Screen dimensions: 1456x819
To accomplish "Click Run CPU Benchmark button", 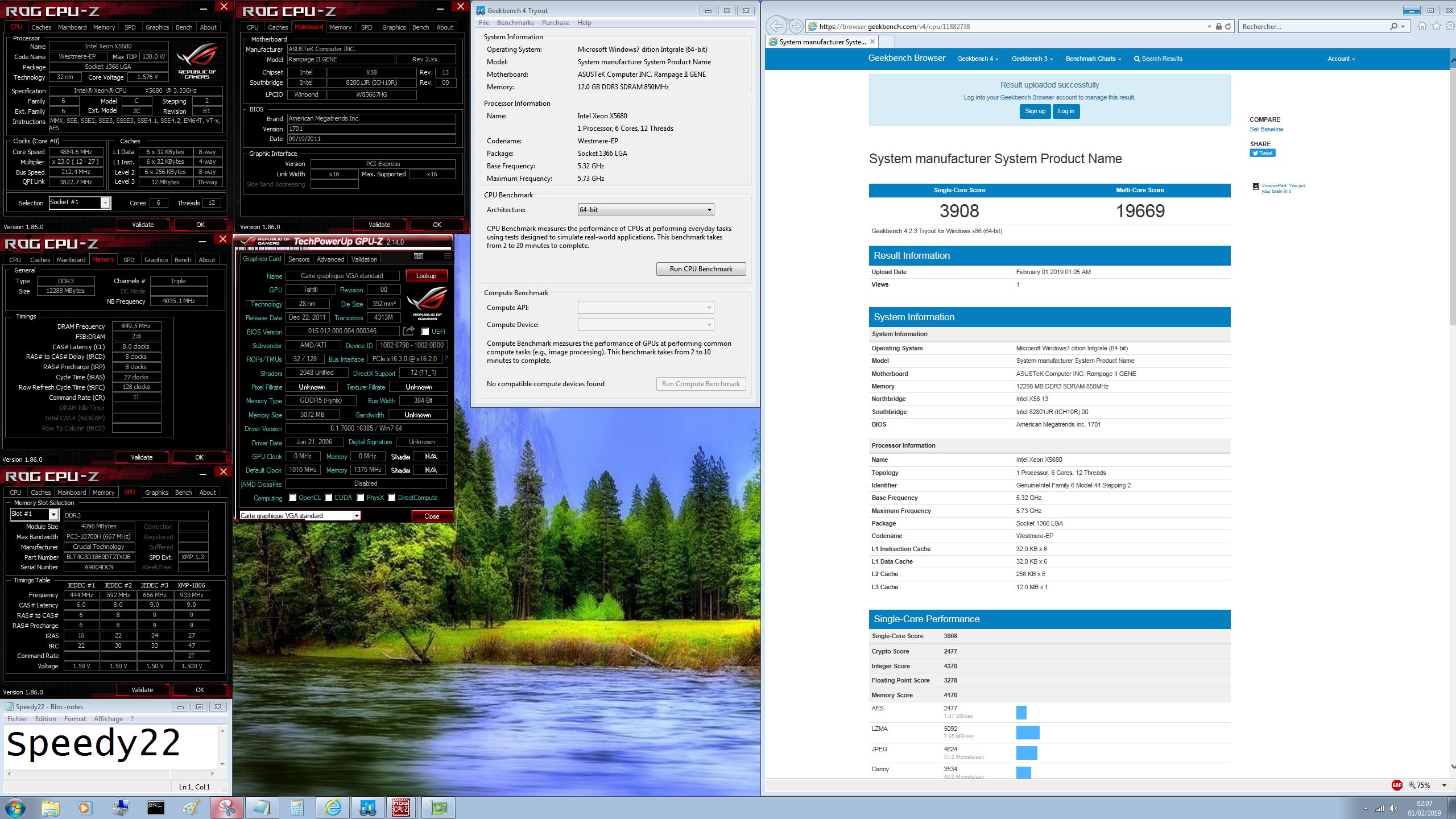I will point(701,269).
